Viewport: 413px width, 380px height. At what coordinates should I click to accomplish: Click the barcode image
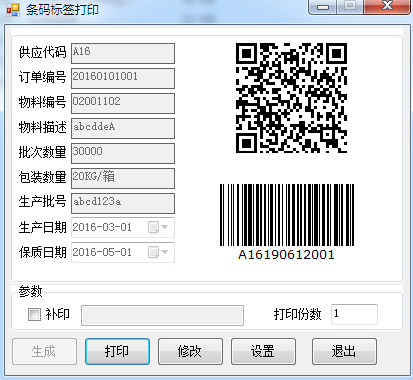tap(287, 215)
